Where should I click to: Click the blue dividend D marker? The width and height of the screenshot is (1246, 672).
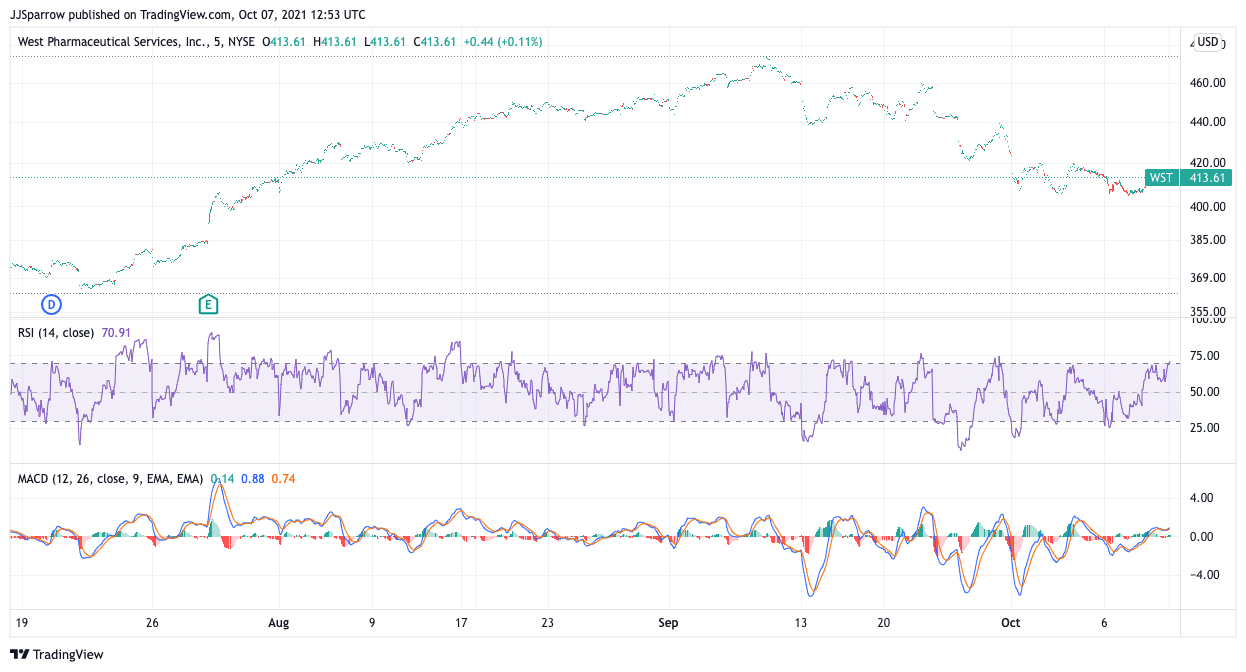51,304
